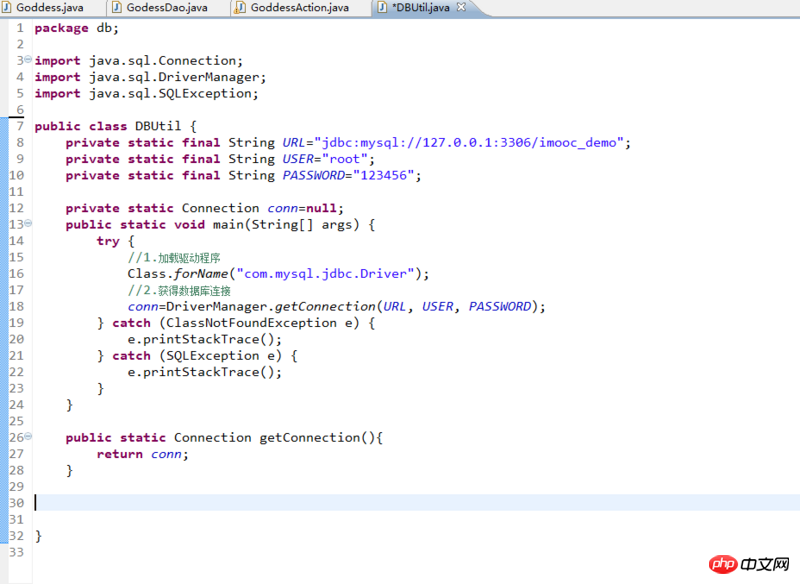Click the Java file icon on DBUtil.java tab
This screenshot has width=800, height=584.
382,8
